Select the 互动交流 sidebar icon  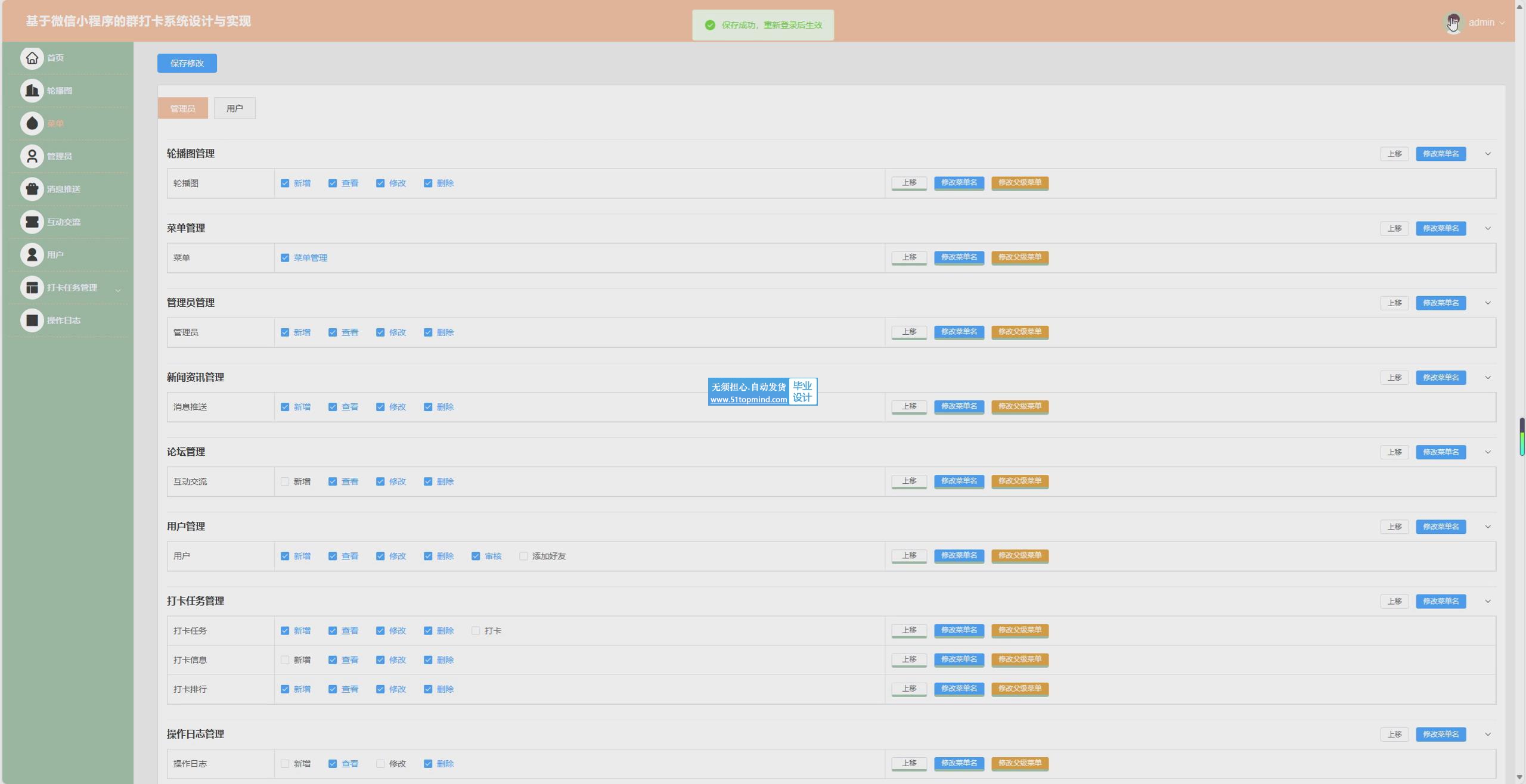click(32, 222)
